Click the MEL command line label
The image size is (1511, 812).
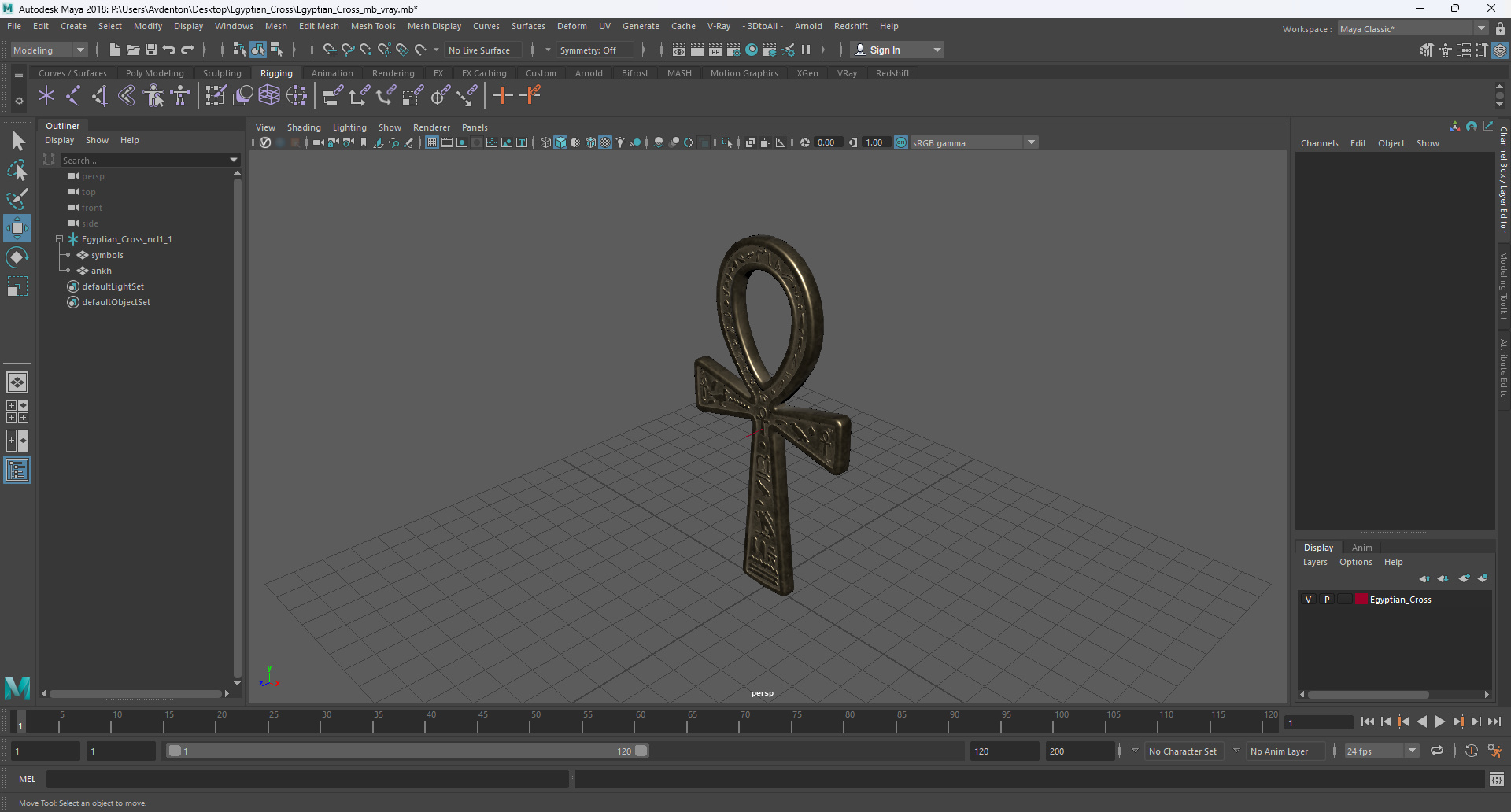(x=28, y=779)
